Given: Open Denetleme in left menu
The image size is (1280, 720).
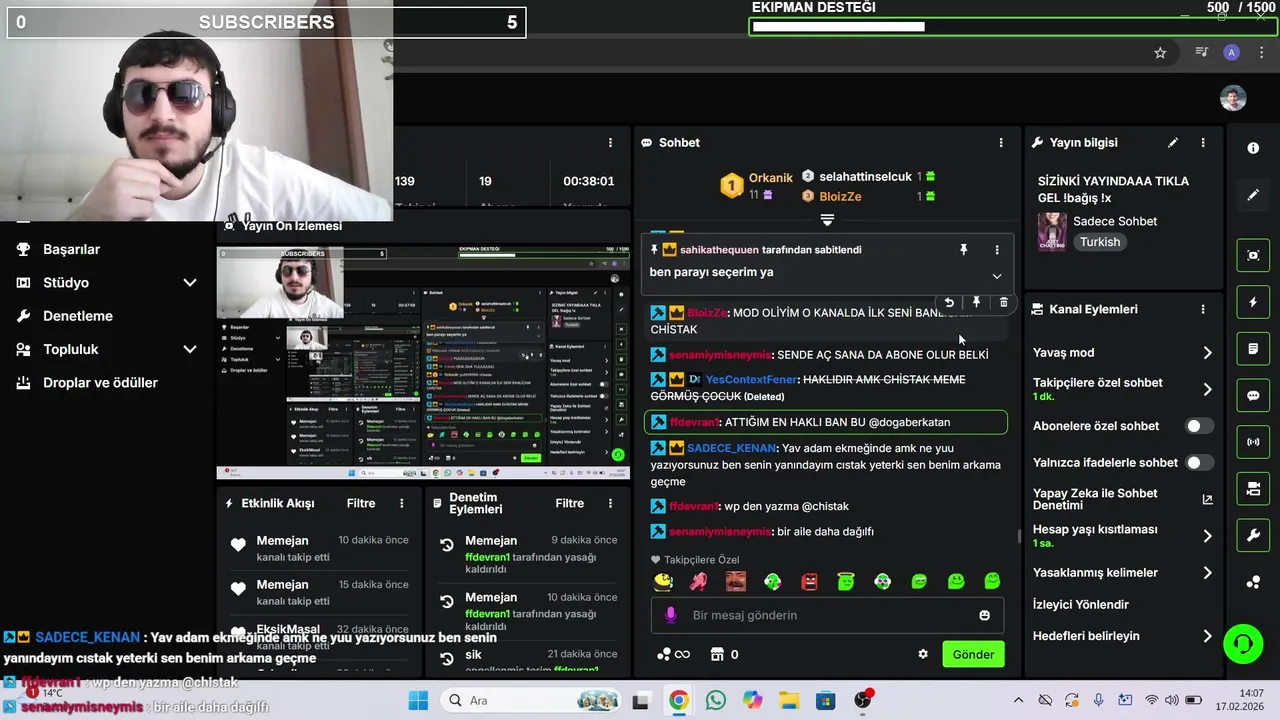Looking at the screenshot, I should click(x=77, y=316).
